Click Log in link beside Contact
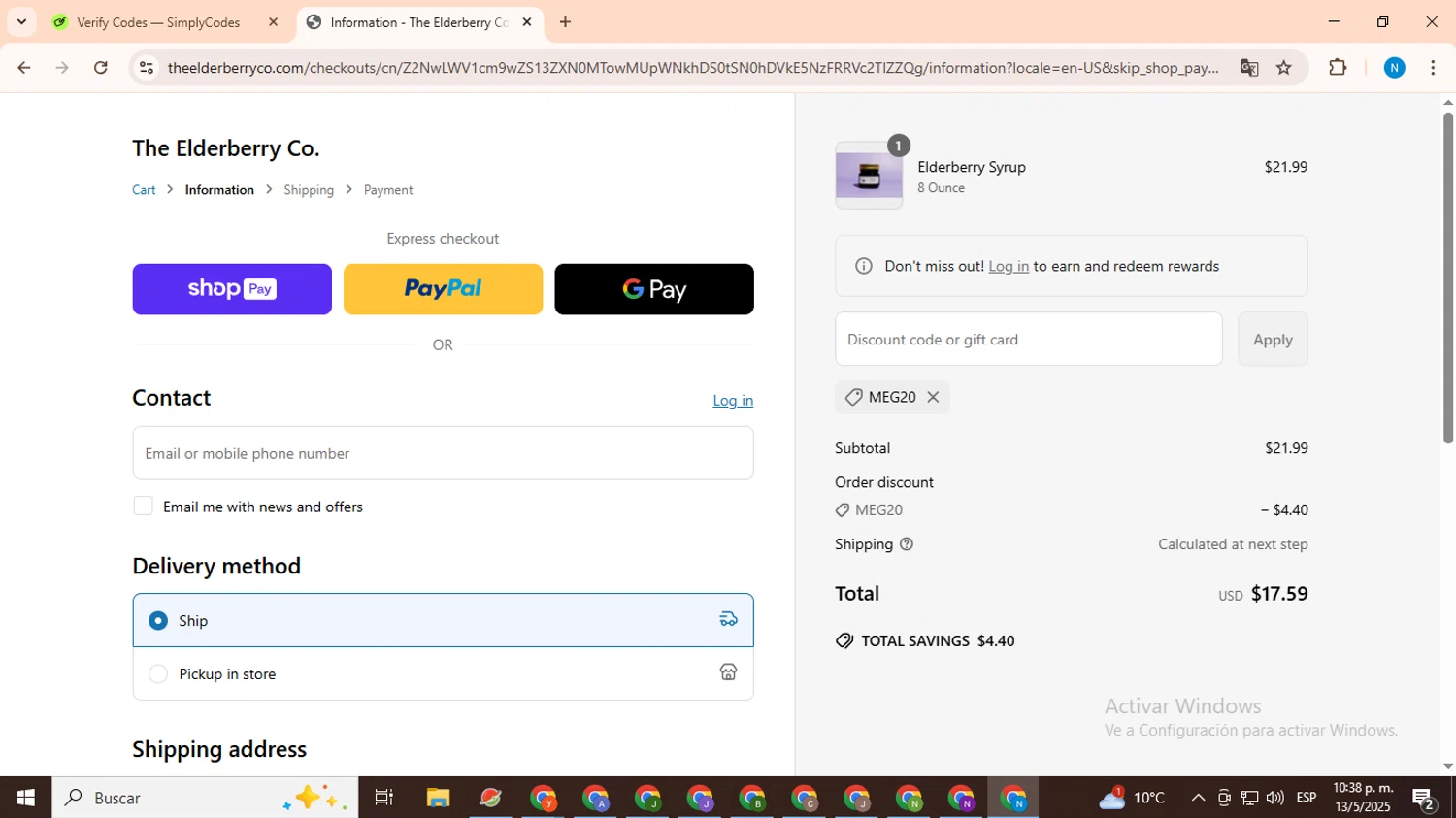Screen dimensions: 1456x818 733,401
